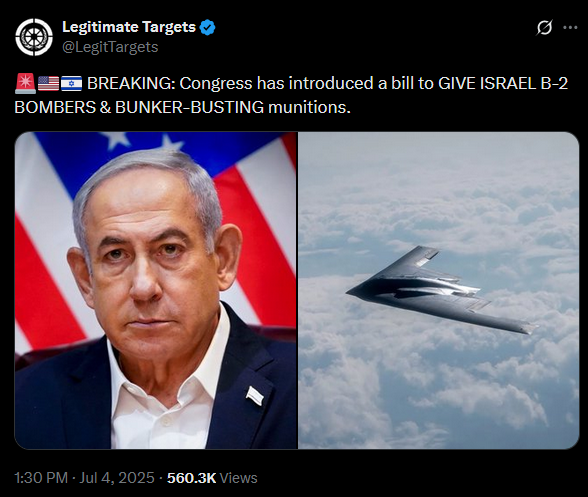Open the right photo of bomber over clouds

439,290
